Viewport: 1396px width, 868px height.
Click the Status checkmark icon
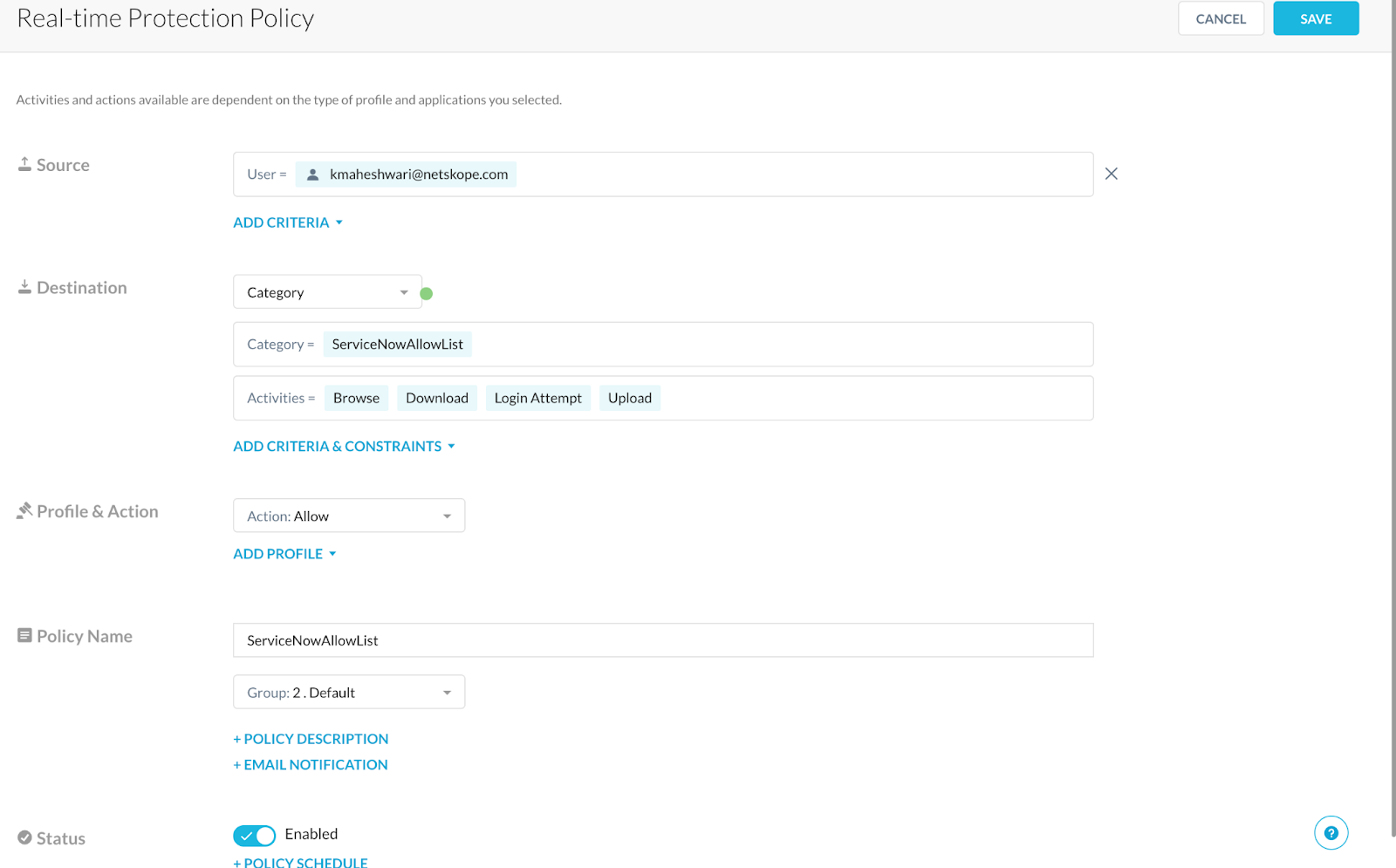[24, 837]
